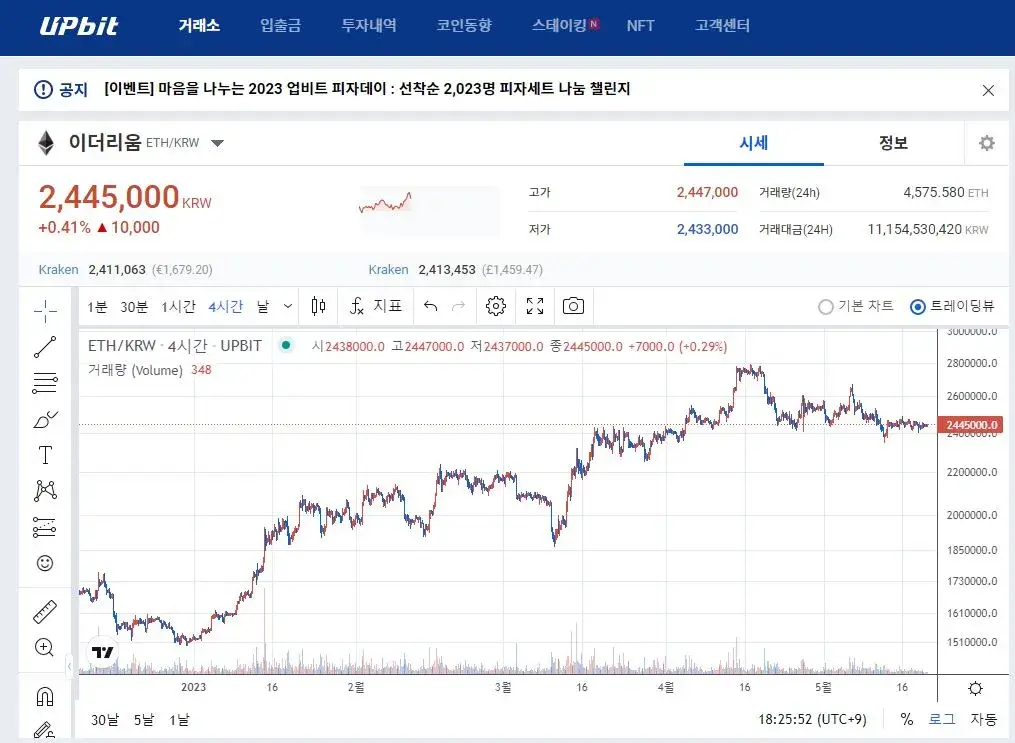Open the price scale settings gear
This screenshot has width=1015, height=743.
click(976, 689)
